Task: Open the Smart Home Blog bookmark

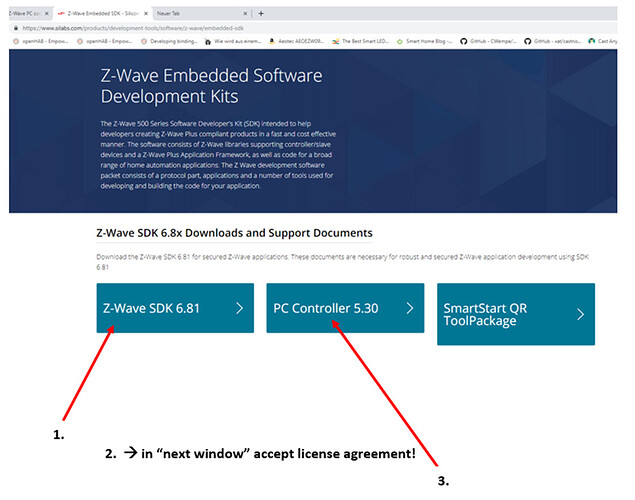Action: coord(424,41)
